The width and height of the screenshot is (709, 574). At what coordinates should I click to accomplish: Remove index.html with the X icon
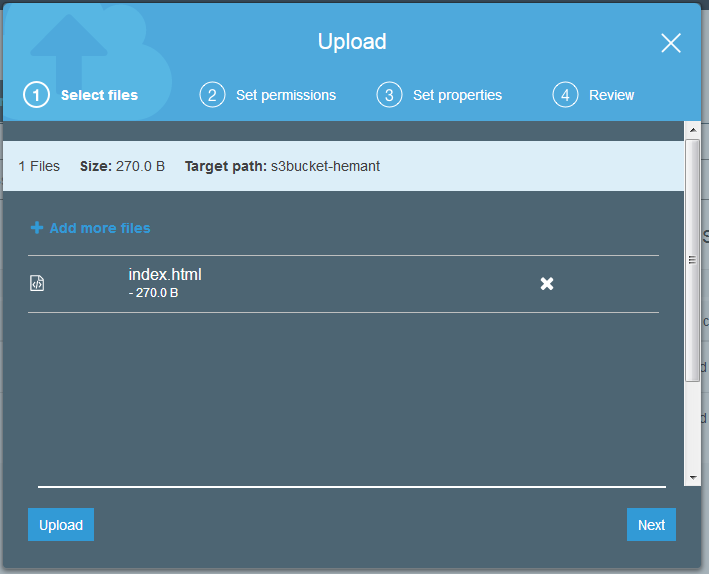tap(547, 284)
